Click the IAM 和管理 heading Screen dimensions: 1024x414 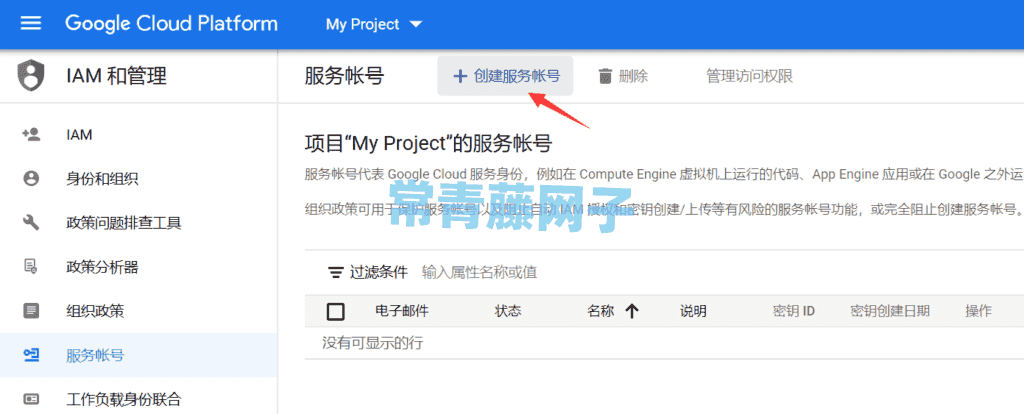tap(116, 76)
